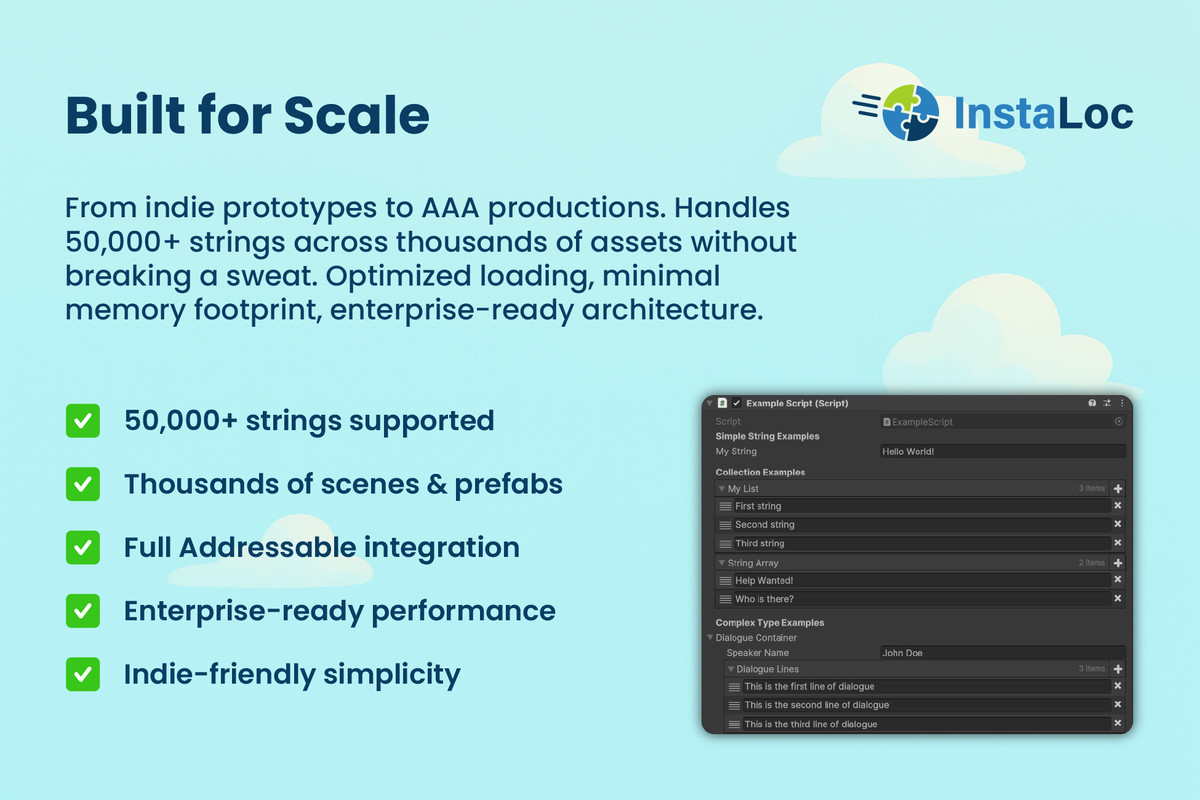Image resolution: width=1200 pixels, height=800 pixels.
Task: Add a new Dialogue Lines entry
Action: click(x=1118, y=669)
